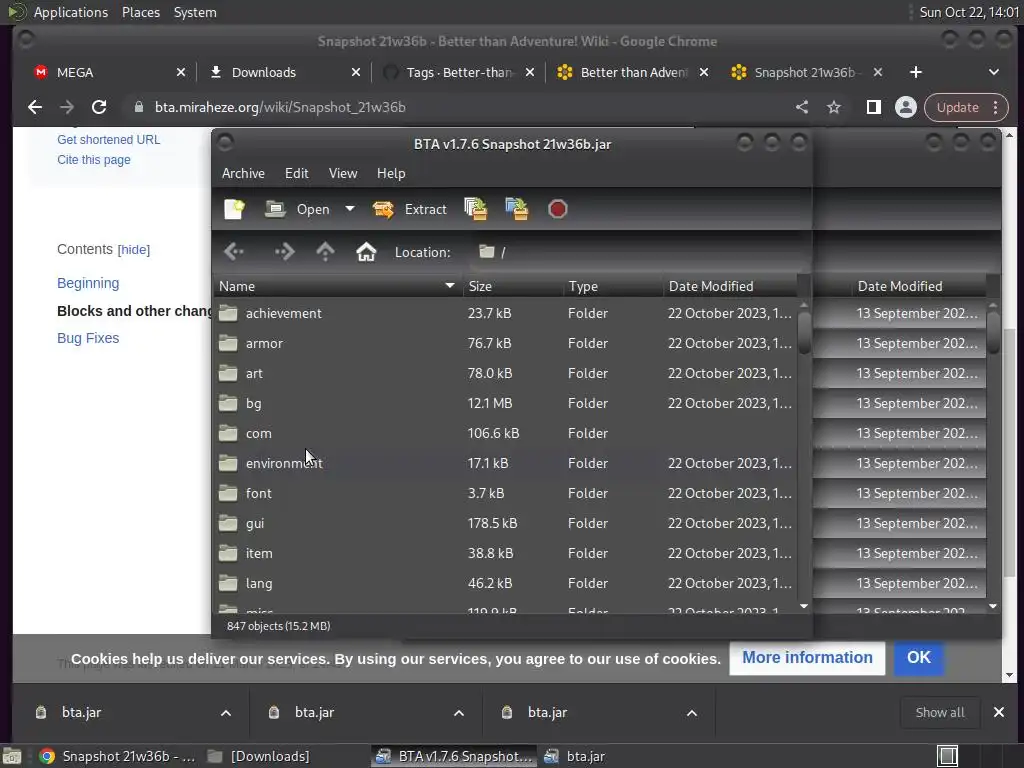This screenshot has width=1024, height=768.
Task: Accept cookies with the OK button
Action: [918, 658]
